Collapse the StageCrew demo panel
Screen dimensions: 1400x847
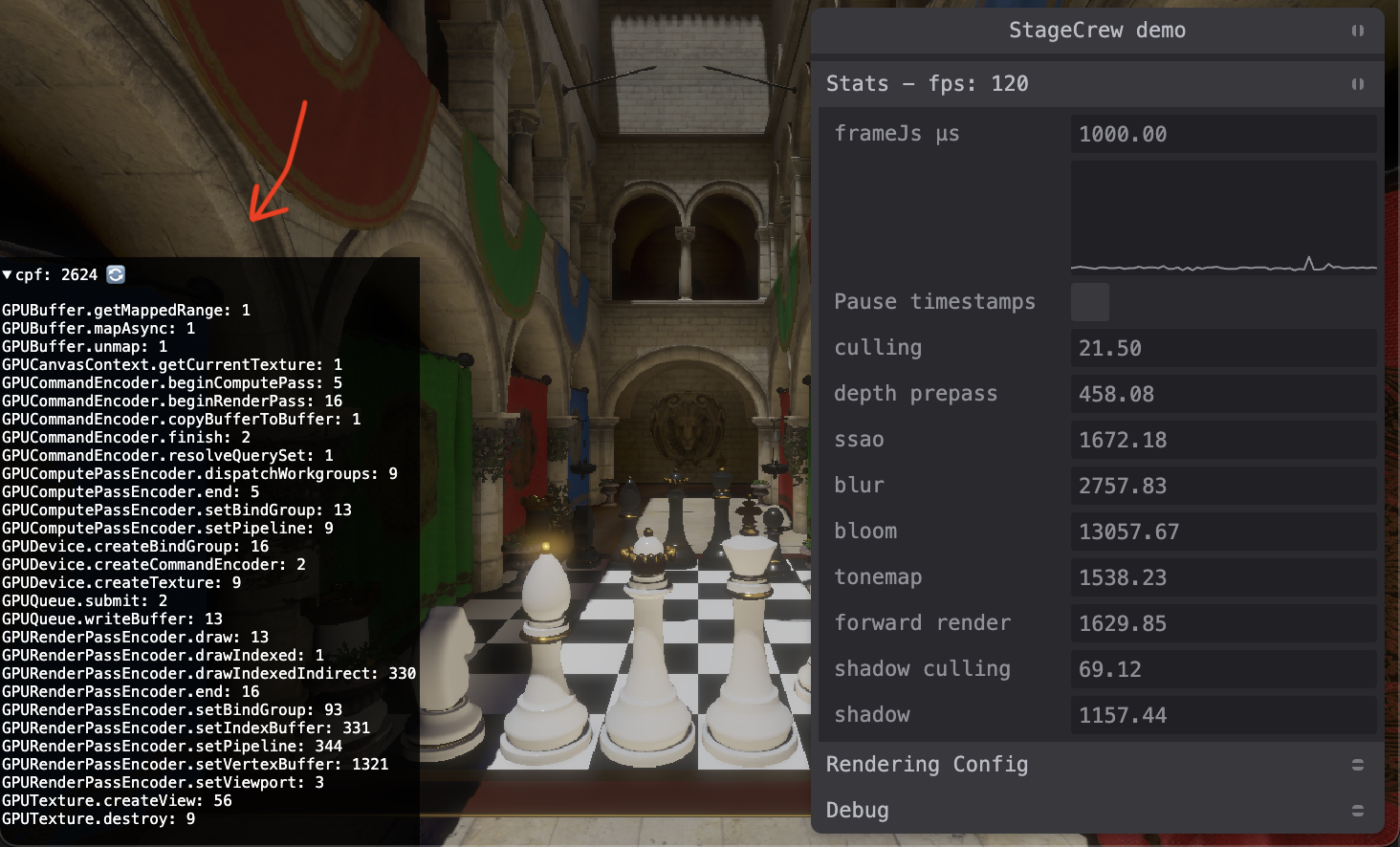[x=1357, y=31]
